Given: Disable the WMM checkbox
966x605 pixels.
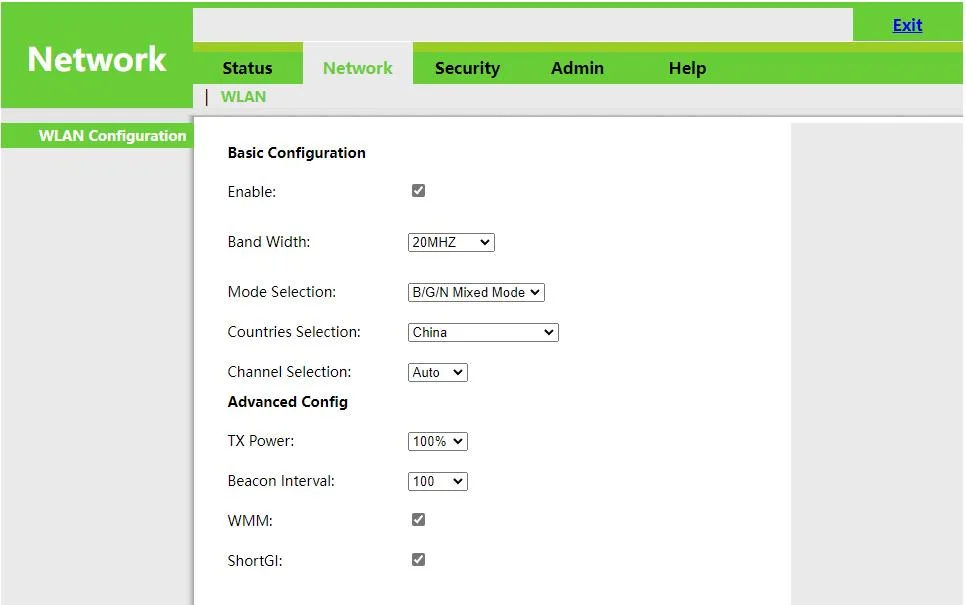Looking at the screenshot, I should (x=418, y=520).
